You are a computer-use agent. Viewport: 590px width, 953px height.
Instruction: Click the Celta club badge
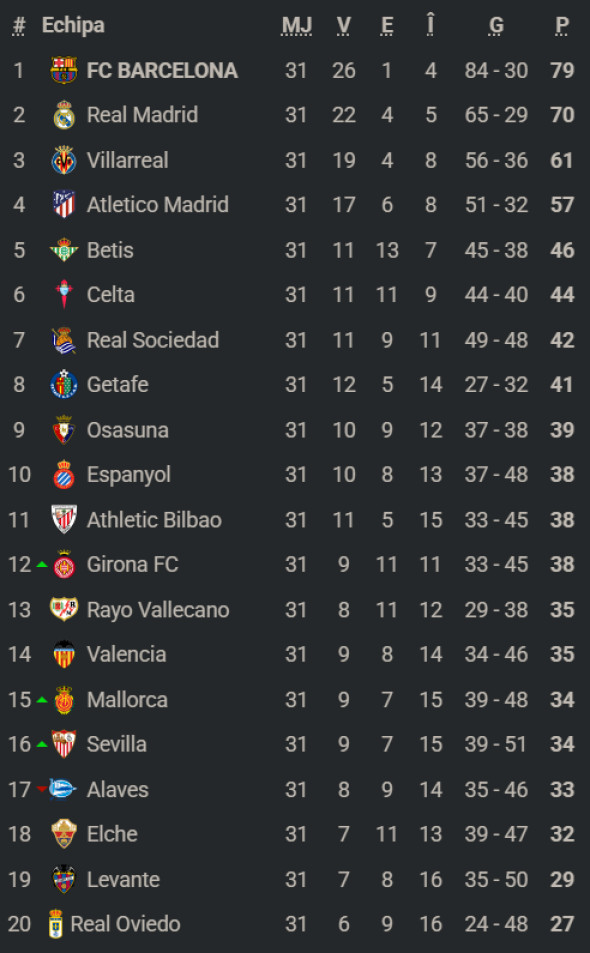pyautogui.click(x=63, y=295)
